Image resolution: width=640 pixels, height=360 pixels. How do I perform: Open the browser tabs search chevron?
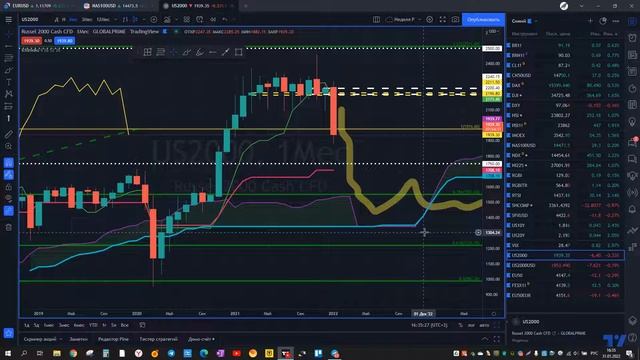581,6
